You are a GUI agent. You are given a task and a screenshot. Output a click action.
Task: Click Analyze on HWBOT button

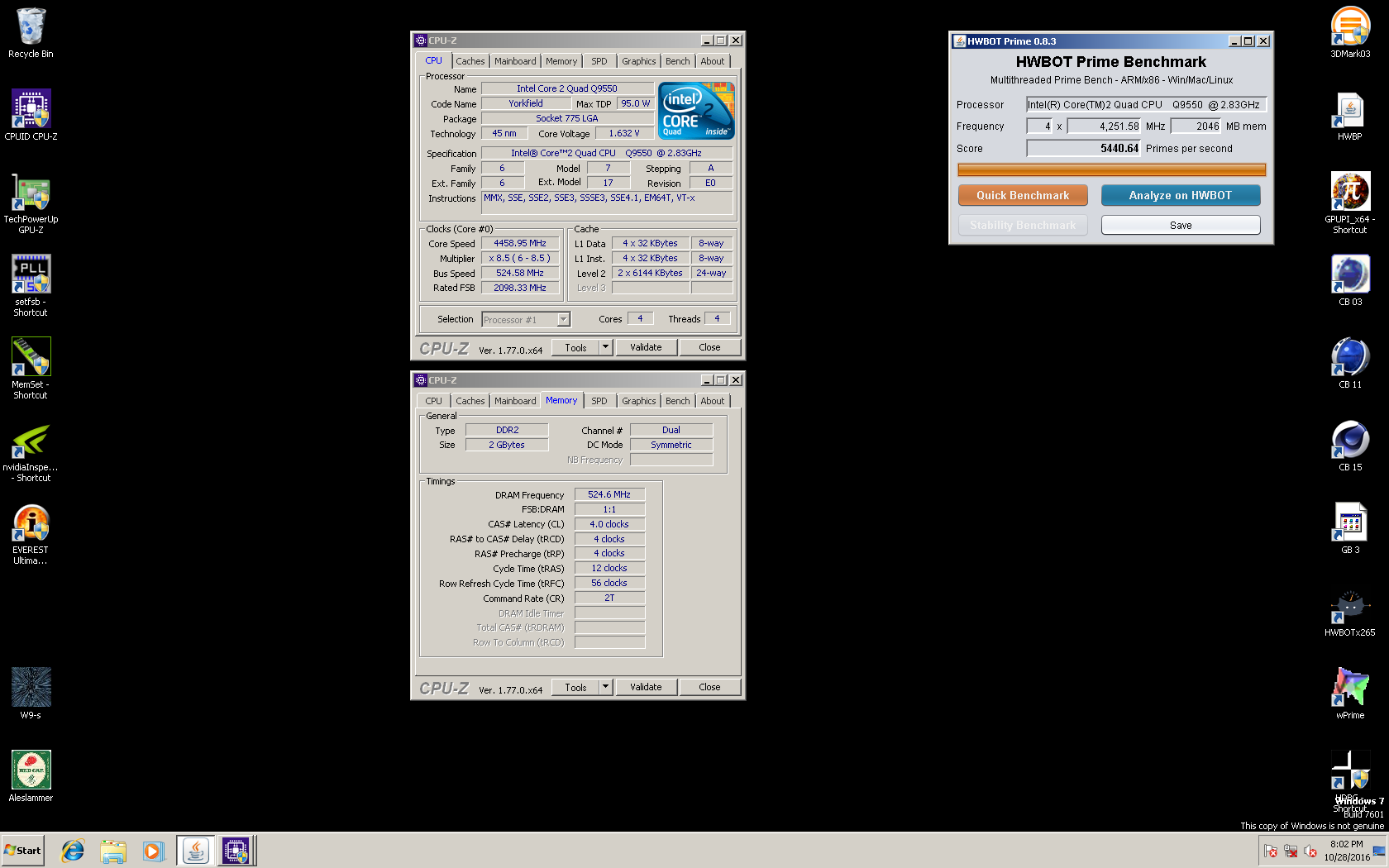point(1181,195)
